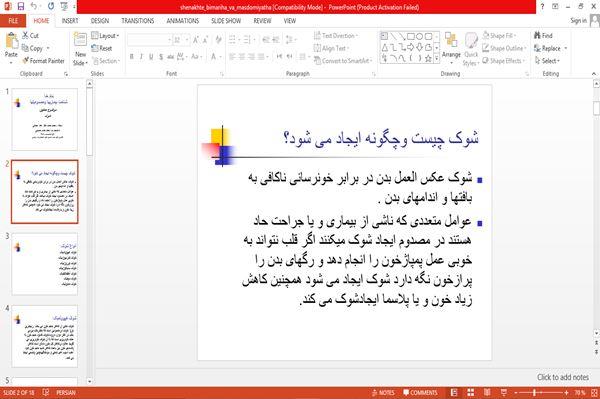Insert a New Slide using the large icon
The height and width of the screenshot is (399, 600).
(80, 40)
